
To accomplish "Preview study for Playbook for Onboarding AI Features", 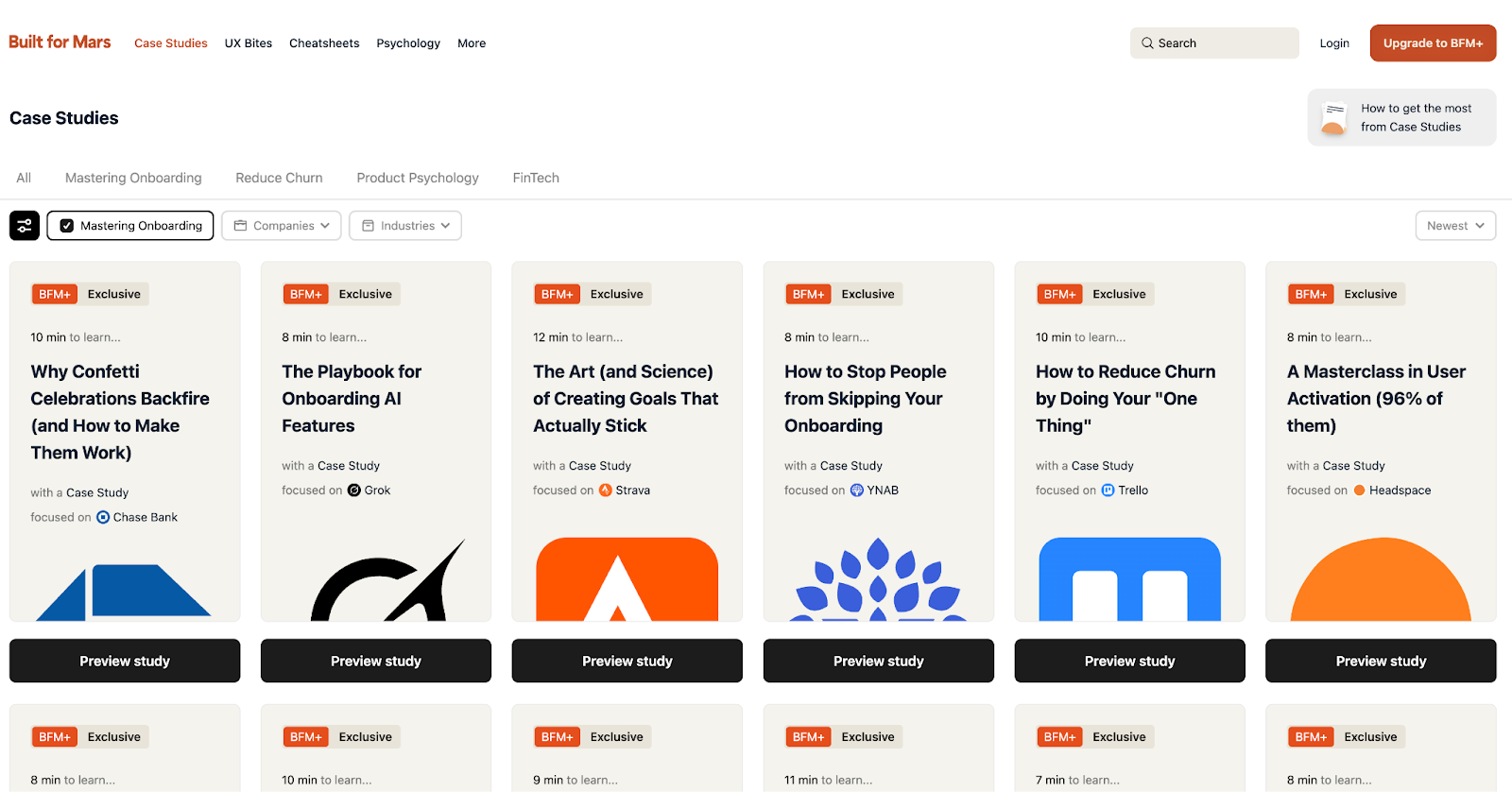I will (x=376, y=661).
